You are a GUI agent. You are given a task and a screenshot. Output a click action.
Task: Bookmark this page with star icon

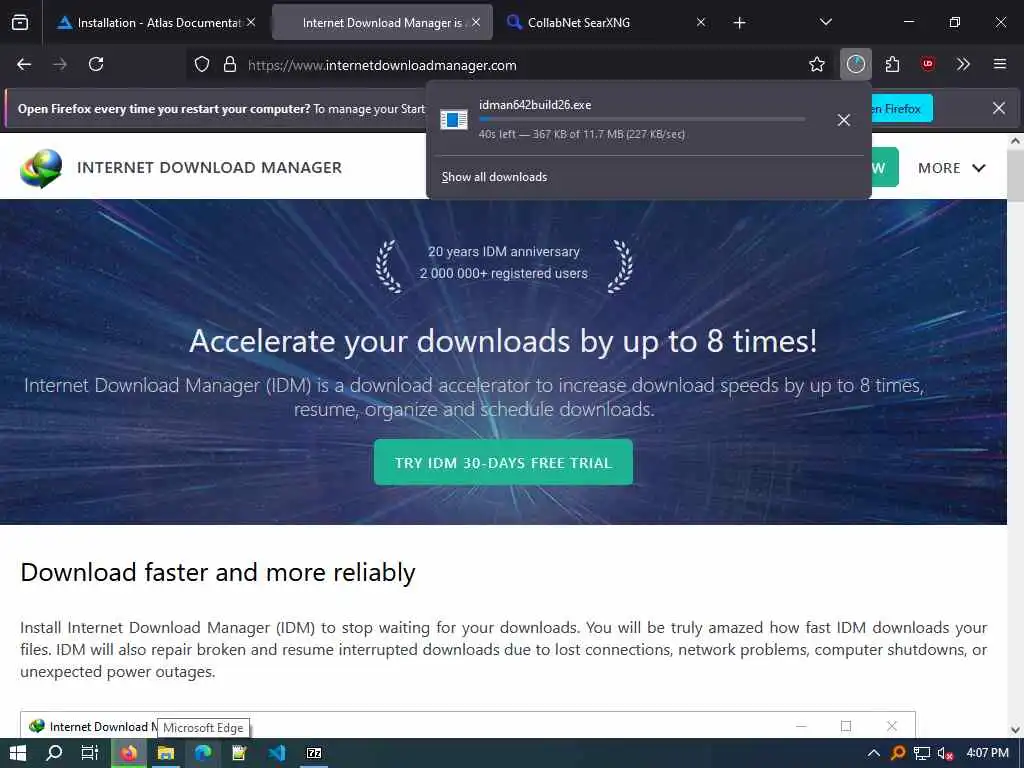816,64
